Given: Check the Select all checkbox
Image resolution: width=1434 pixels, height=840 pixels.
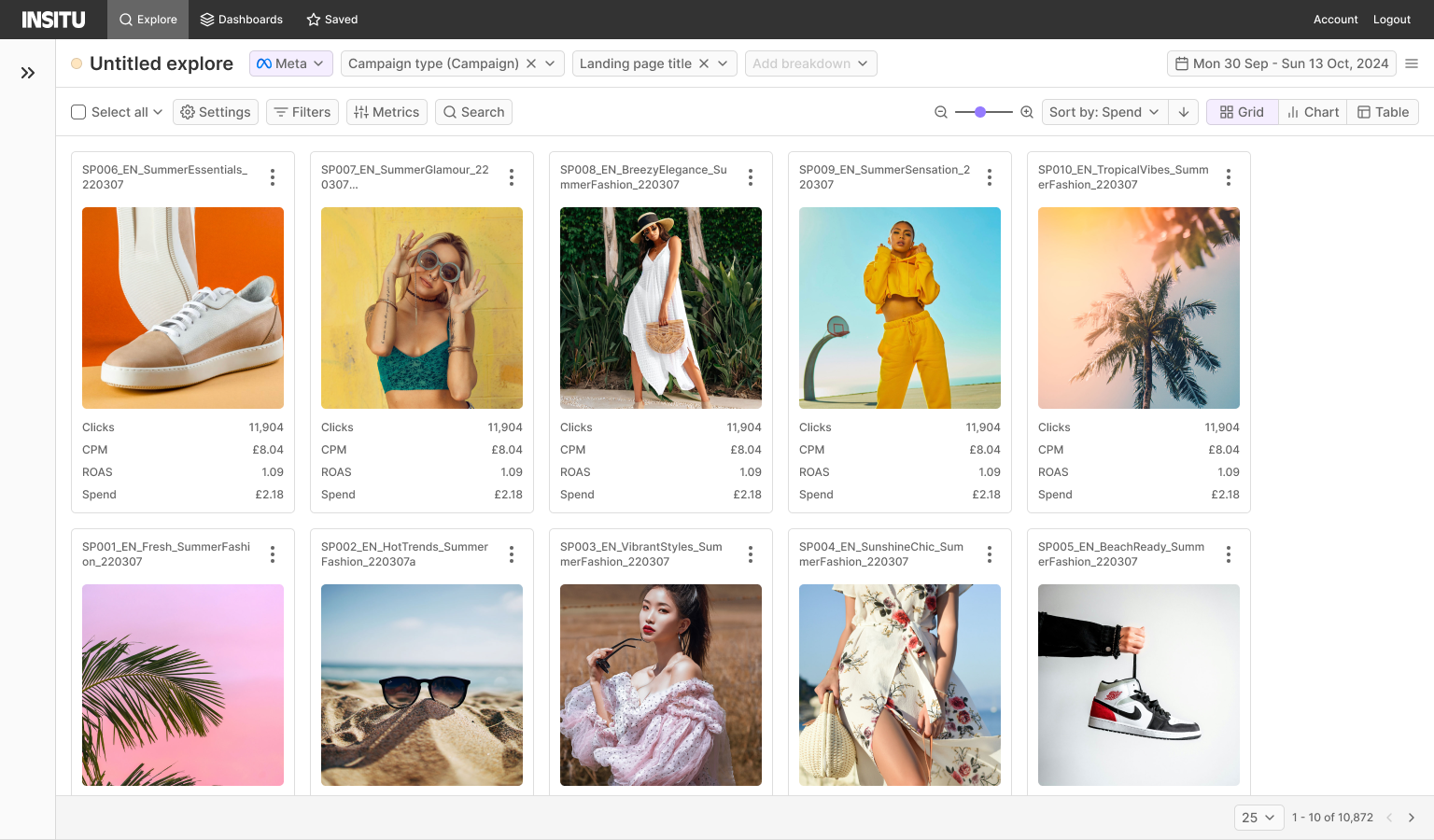Looking at the screenshot, I should click(78, 112).
